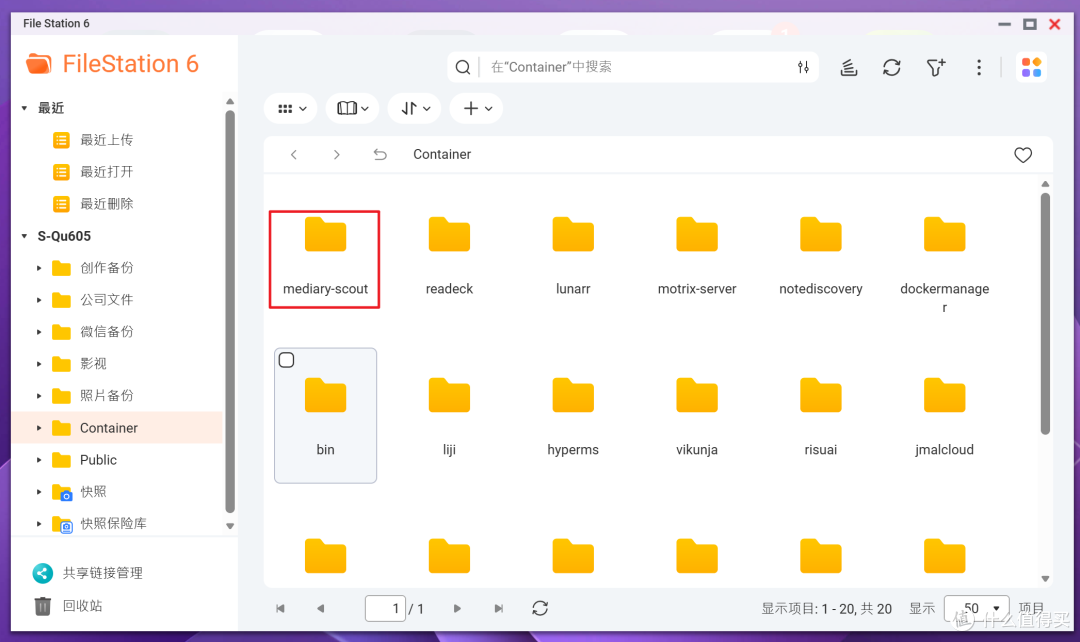Click the search field for Container
Screen dimensions: 1080x642
point(634,67)
